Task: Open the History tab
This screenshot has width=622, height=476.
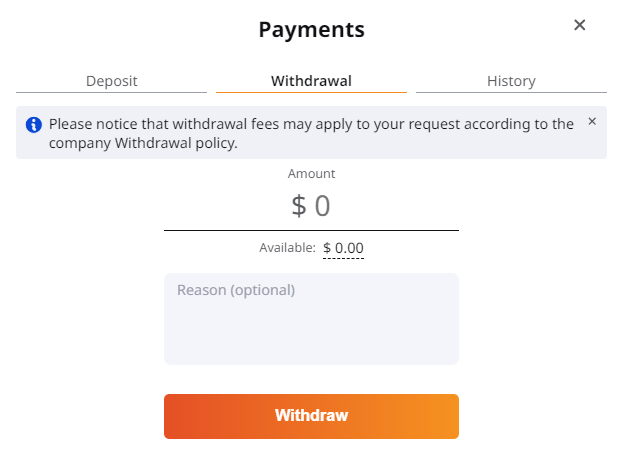Action: (511, 81)
